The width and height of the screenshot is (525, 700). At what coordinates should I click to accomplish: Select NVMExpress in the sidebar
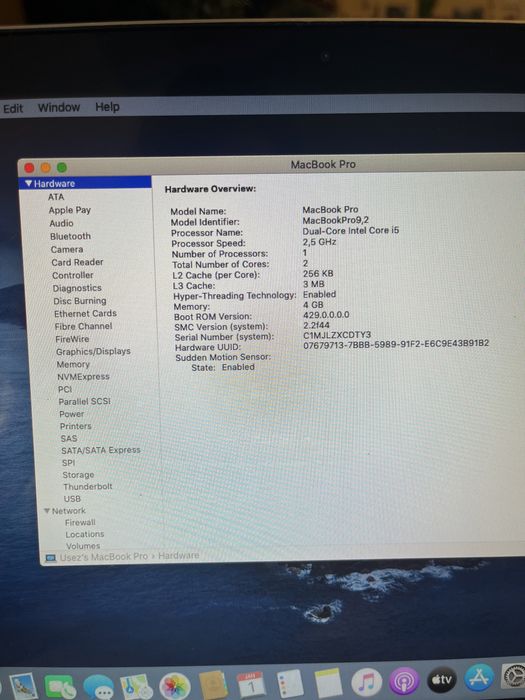[83, 377]
